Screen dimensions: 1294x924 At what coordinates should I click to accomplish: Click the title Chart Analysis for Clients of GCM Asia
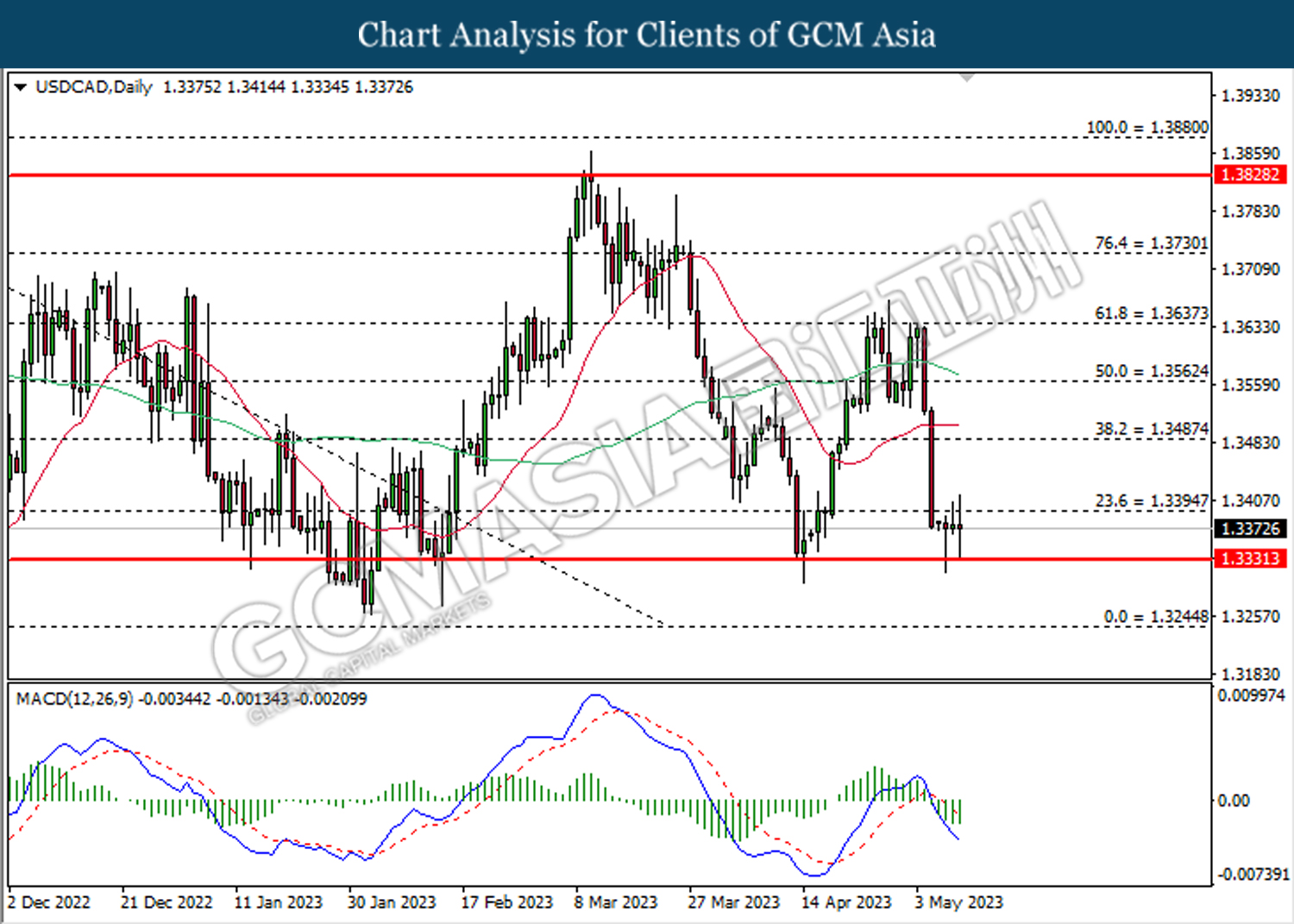647,35
